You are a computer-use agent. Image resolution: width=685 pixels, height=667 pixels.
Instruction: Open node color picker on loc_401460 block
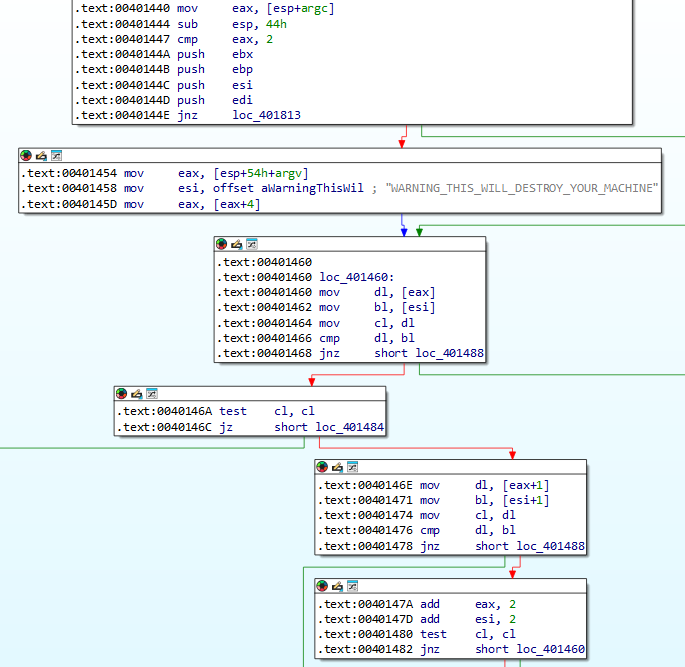pos(222,244)
